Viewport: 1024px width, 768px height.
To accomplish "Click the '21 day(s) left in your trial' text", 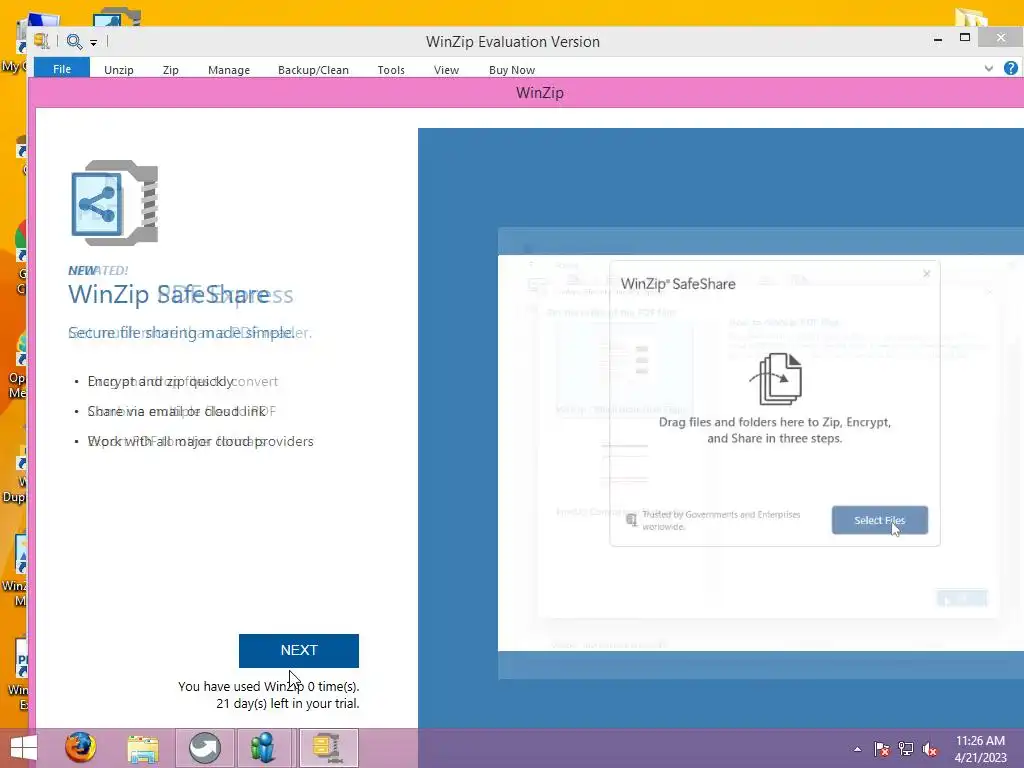I will click(288, 704).
